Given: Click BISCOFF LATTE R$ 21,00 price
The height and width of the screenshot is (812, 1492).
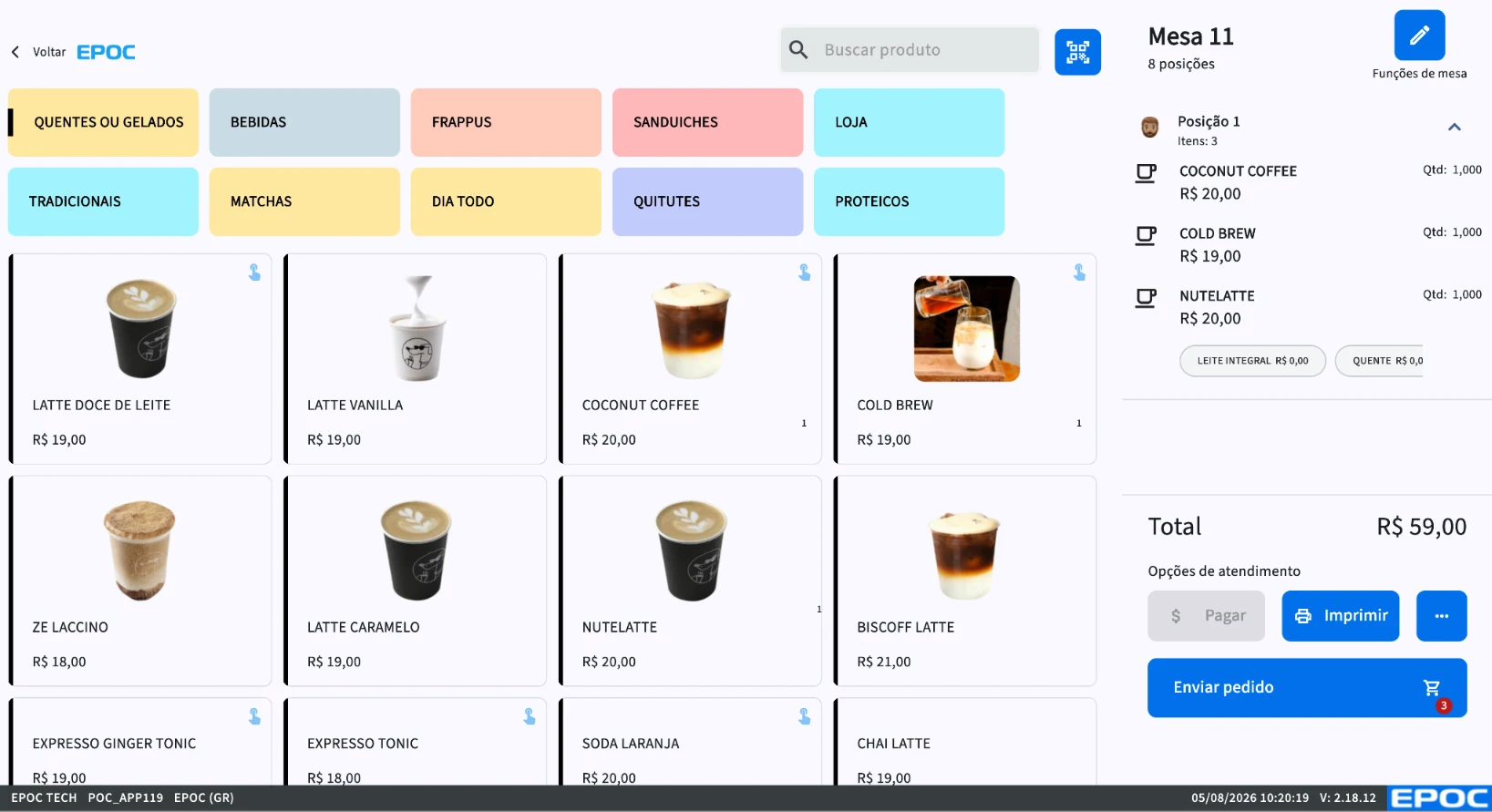Looking at the screenshot, I should click(x=883, y=663).
